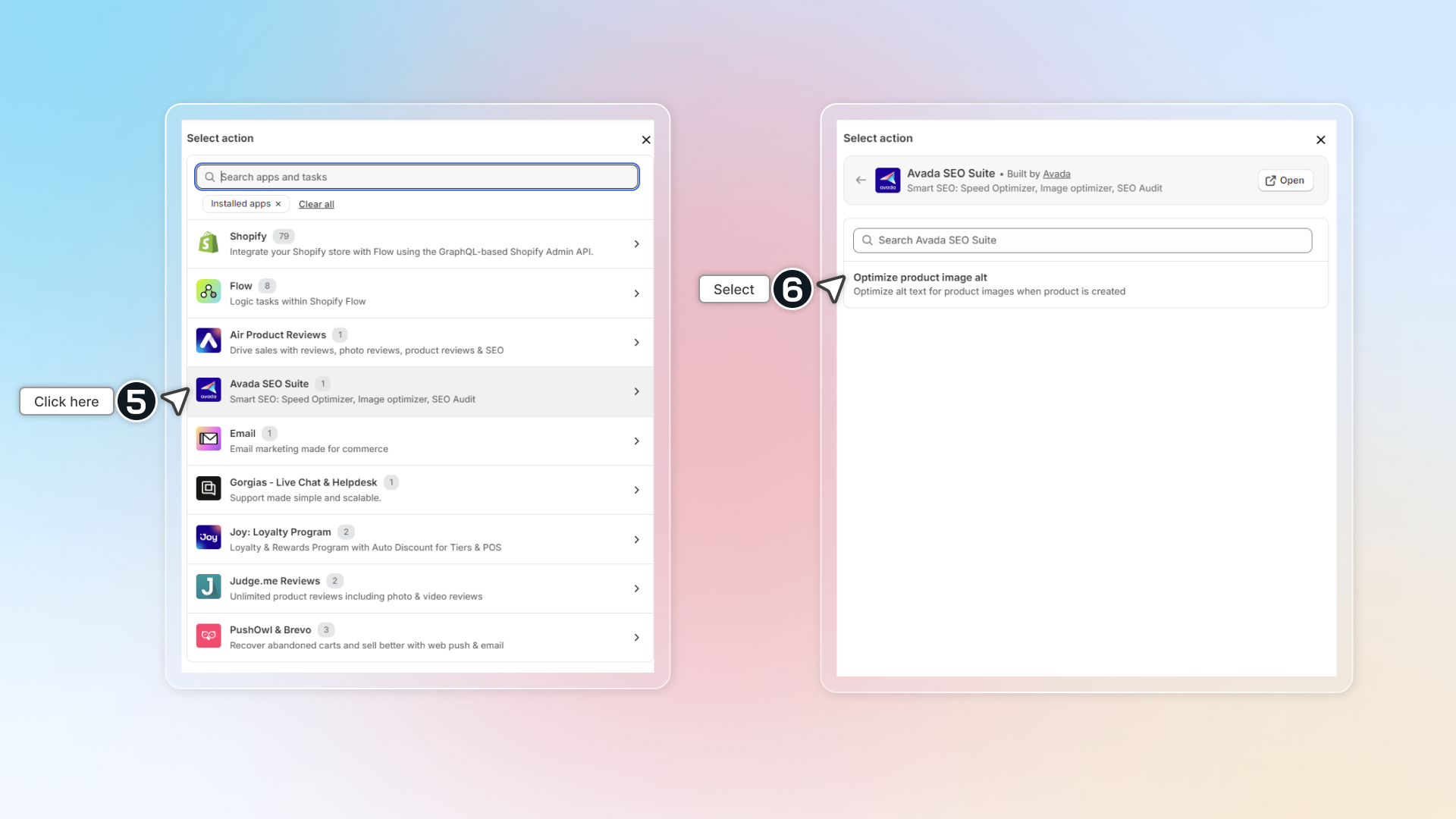The image size is (1456, 819).
Task: Click the Air Product Reviews icon
Action: (209, 341)
